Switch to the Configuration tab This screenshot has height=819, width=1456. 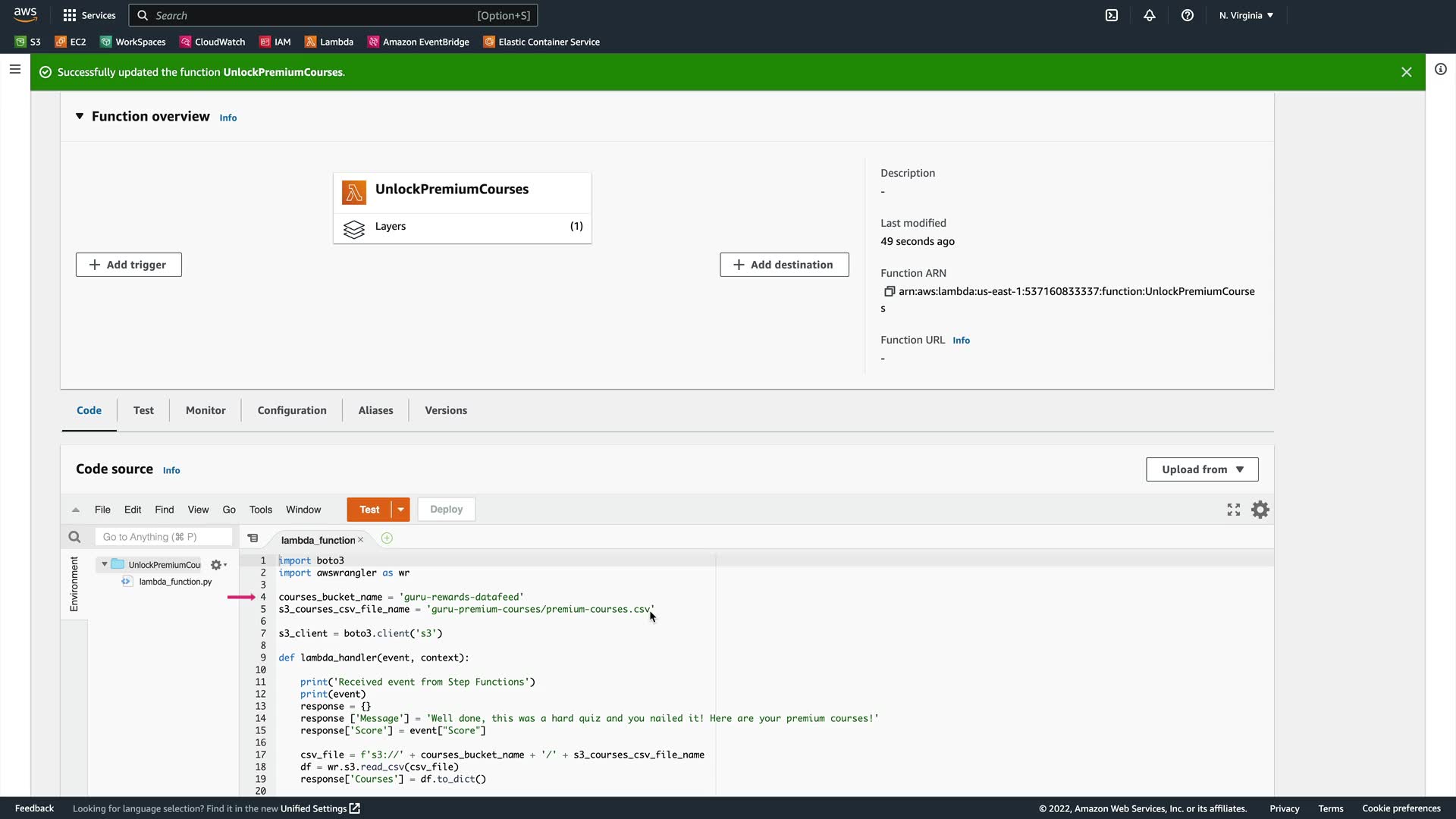pyautogui.click(x=292, y=410)
